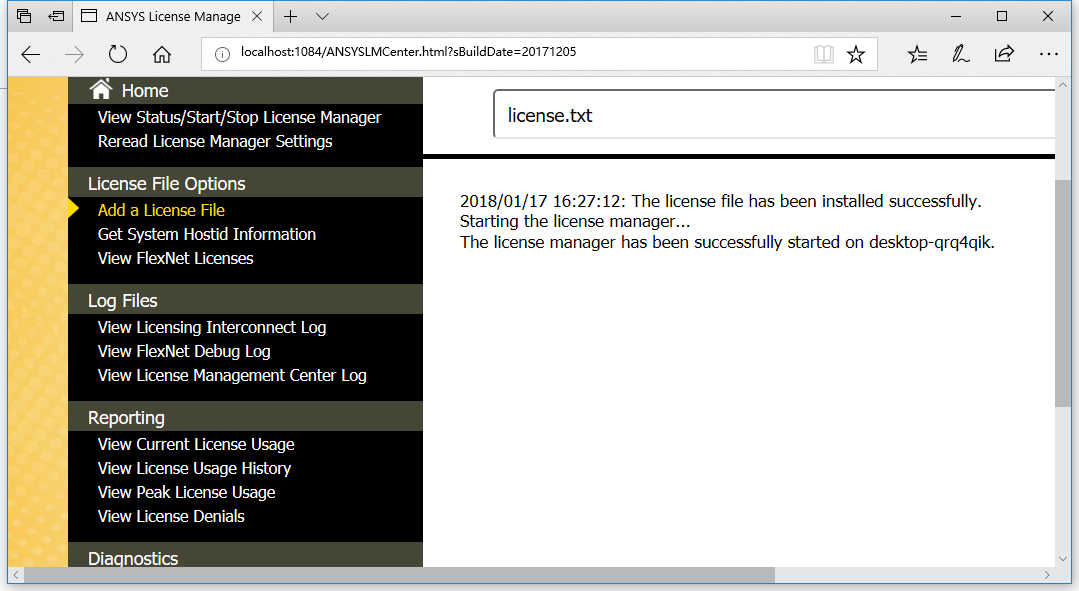The height and width of the screenshot is (591, 1079).
Task: Add page to favorites star icon
Action: (x=855, y=54)
